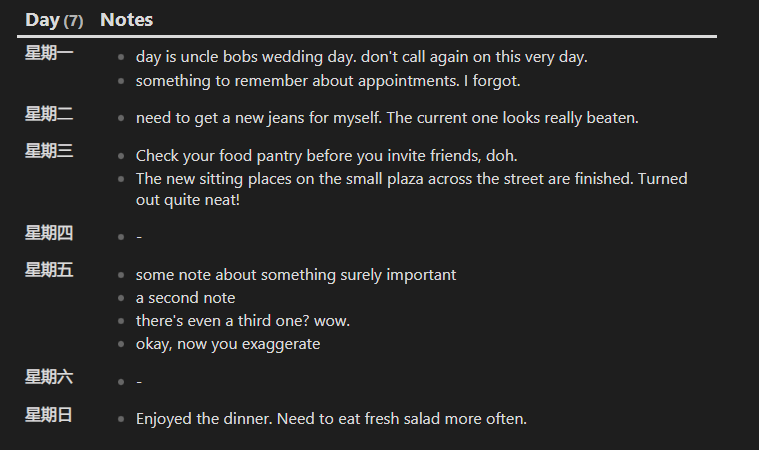Open the 星期六 day link
This screenshot has width=759, height=450.
tap(49, 377)
